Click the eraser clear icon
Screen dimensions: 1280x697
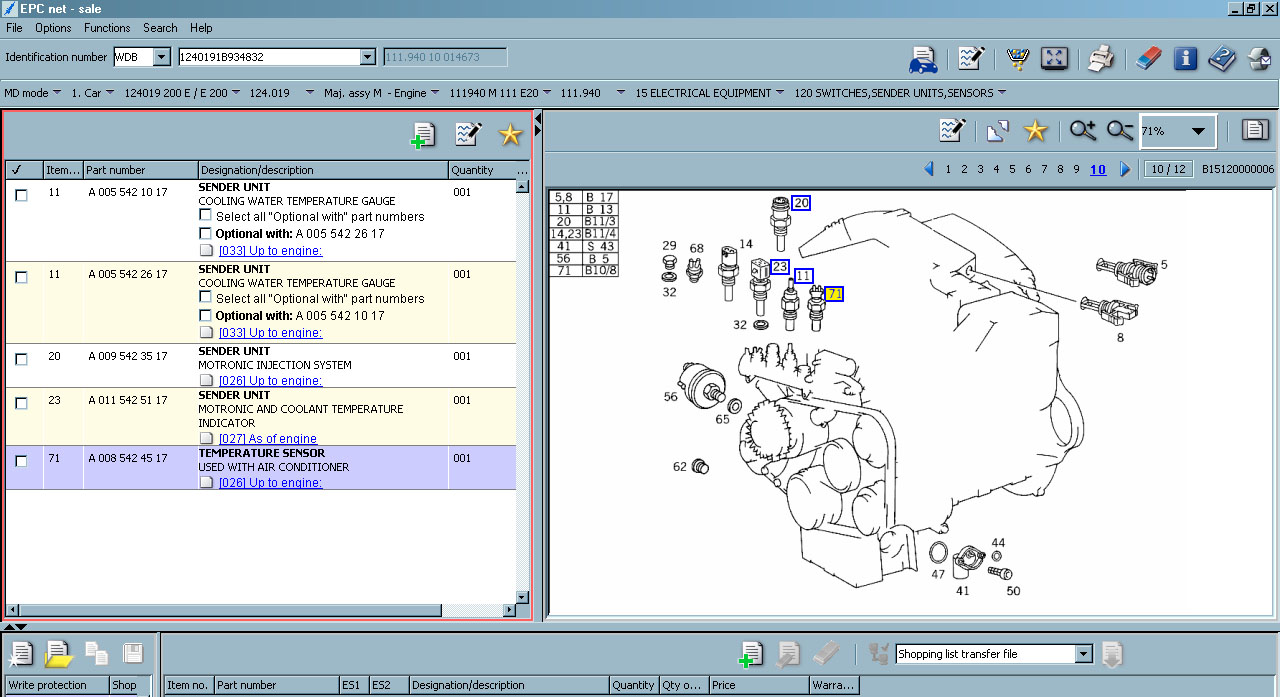point(1149,58)
